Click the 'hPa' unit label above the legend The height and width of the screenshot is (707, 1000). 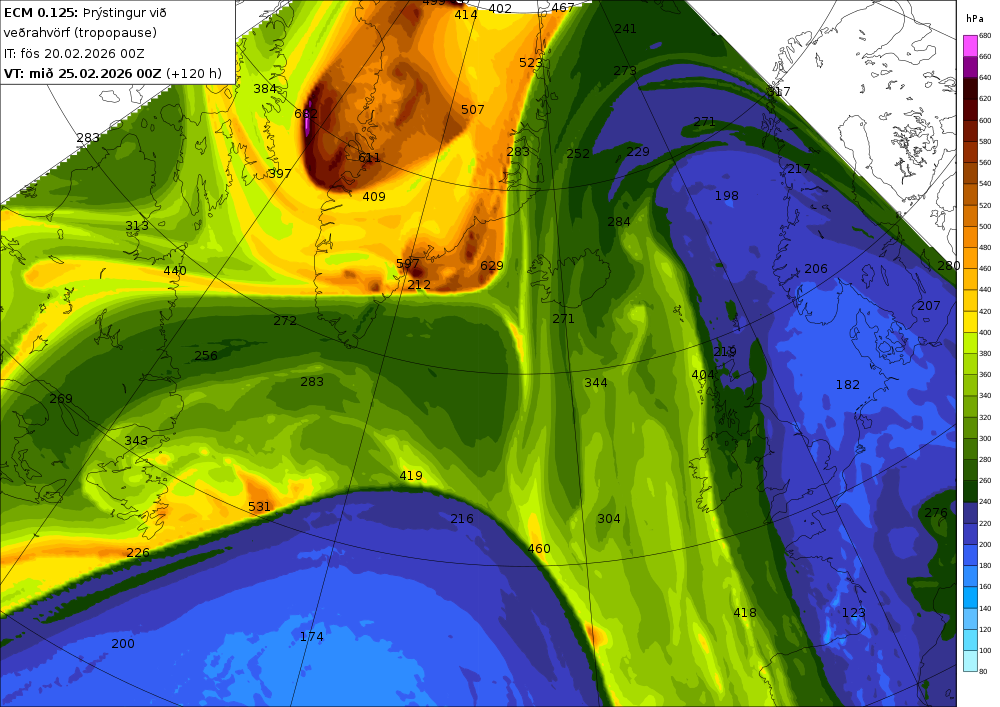coord(975,18)
